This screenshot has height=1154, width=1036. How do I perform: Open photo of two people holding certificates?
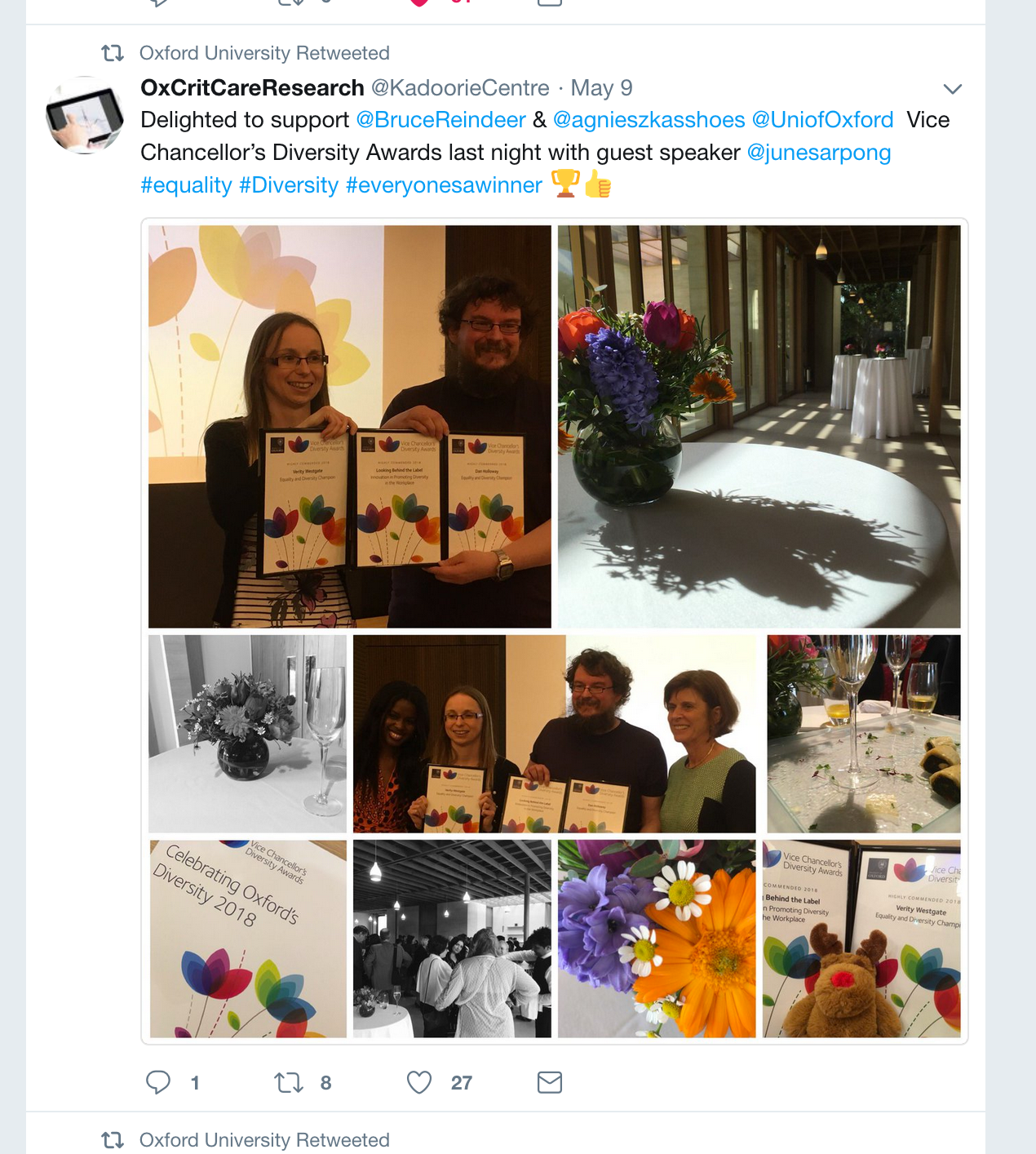click(x=350, y=427)
